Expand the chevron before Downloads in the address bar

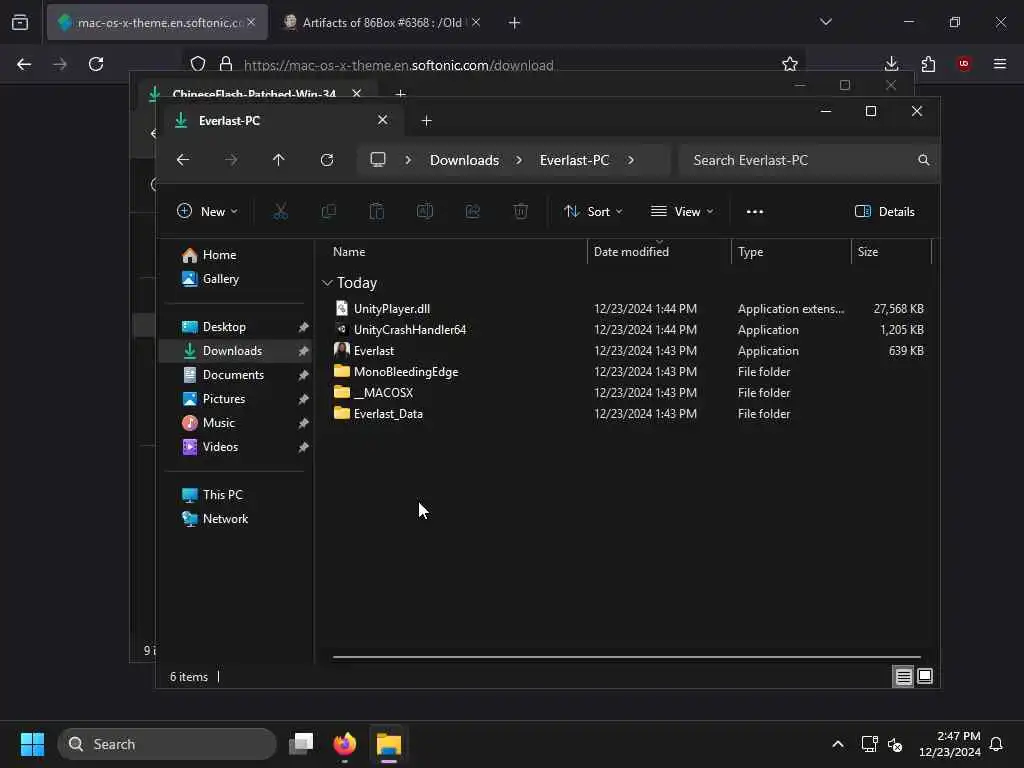[408, 160]
